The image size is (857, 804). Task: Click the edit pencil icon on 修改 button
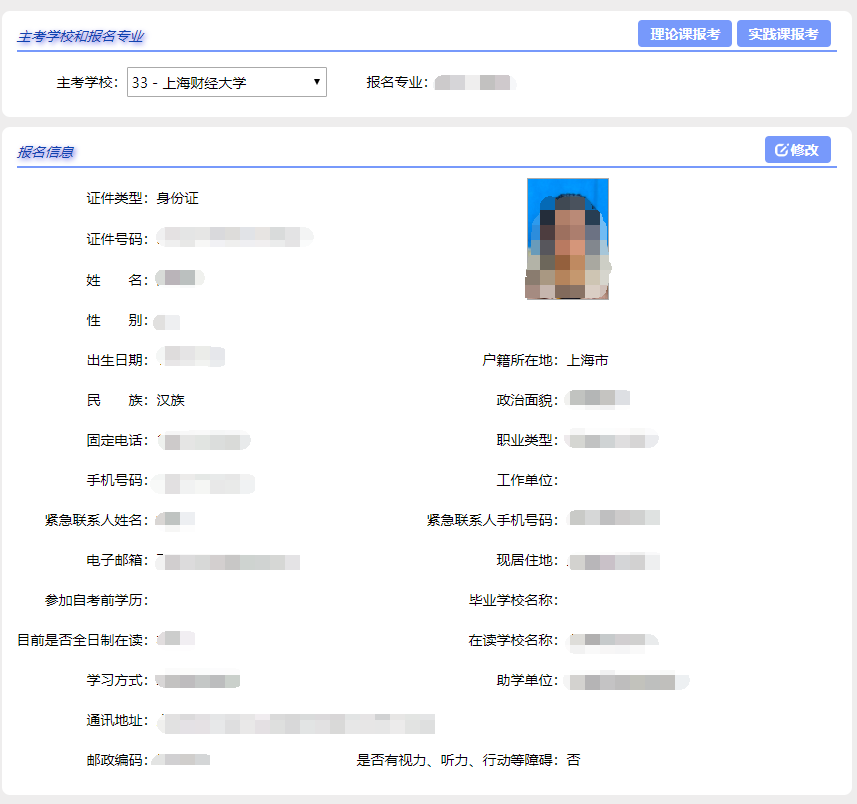coord(783,149)
